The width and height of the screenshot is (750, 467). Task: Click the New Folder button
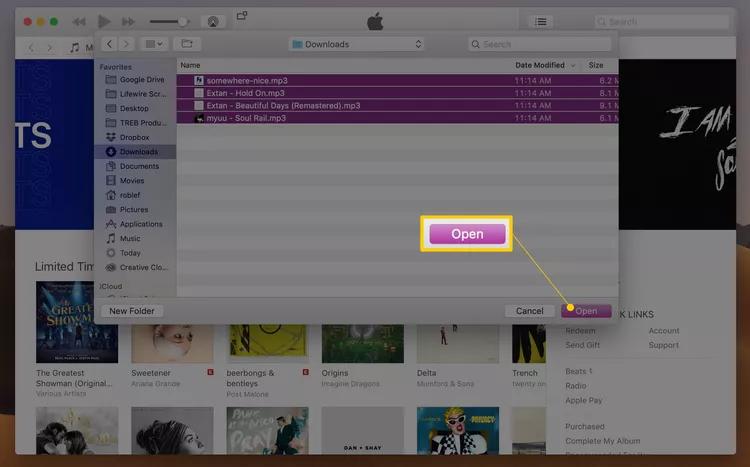[x=132, y=311]
